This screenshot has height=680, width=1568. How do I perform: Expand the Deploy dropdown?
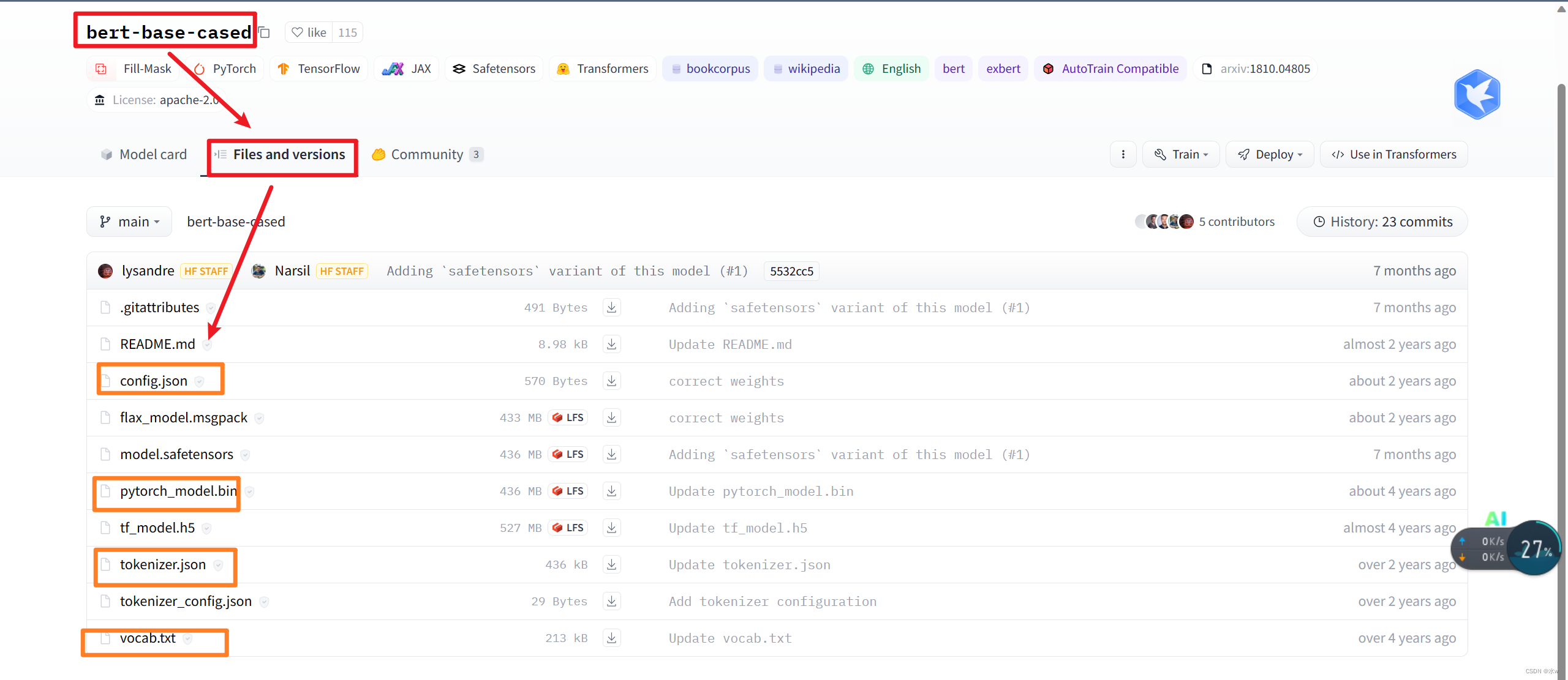pyautogui.click(x=1270, y=154)
